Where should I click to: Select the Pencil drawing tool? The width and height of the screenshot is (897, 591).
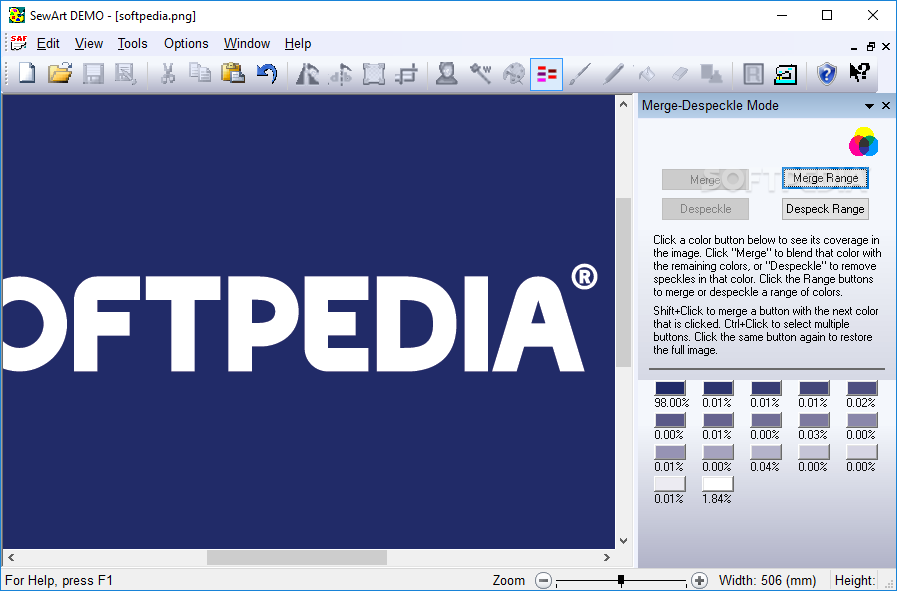pos(613,74)
